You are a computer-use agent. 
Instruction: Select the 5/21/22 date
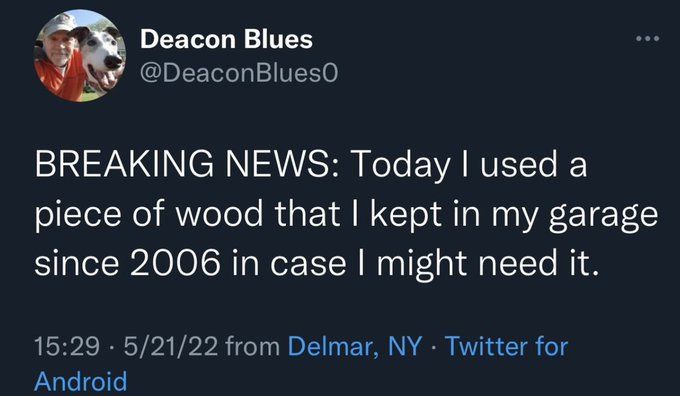point(170,347)
